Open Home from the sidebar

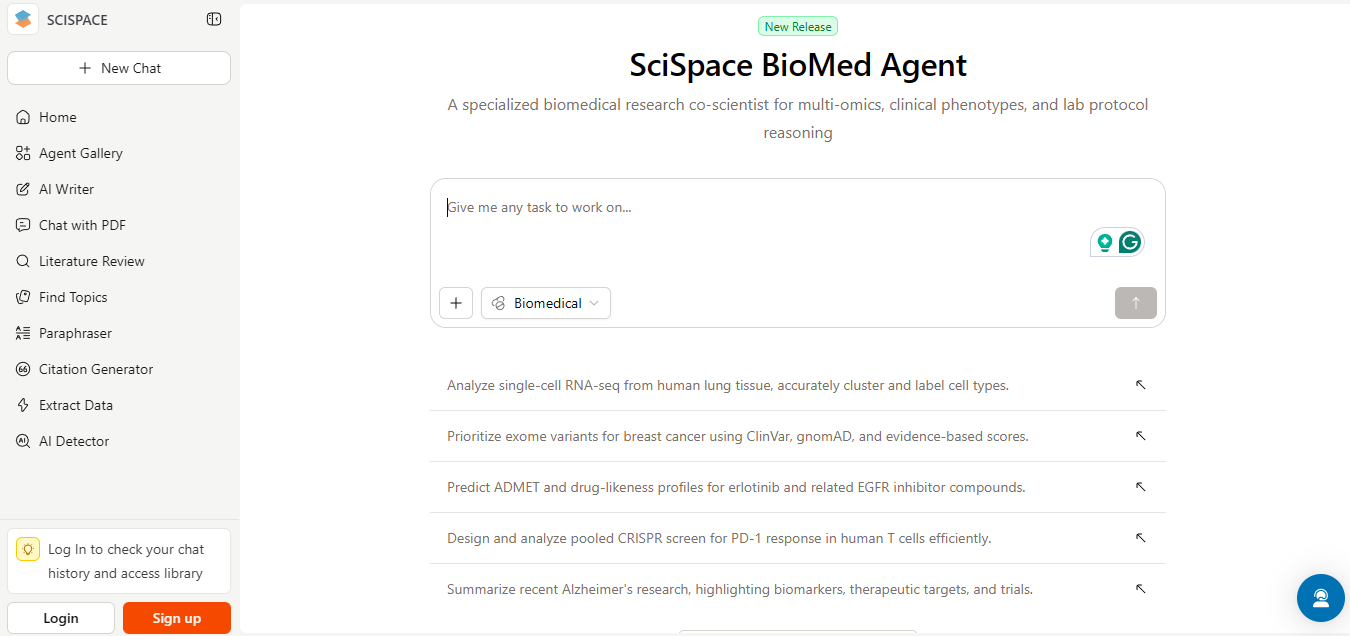coord(57,117)
